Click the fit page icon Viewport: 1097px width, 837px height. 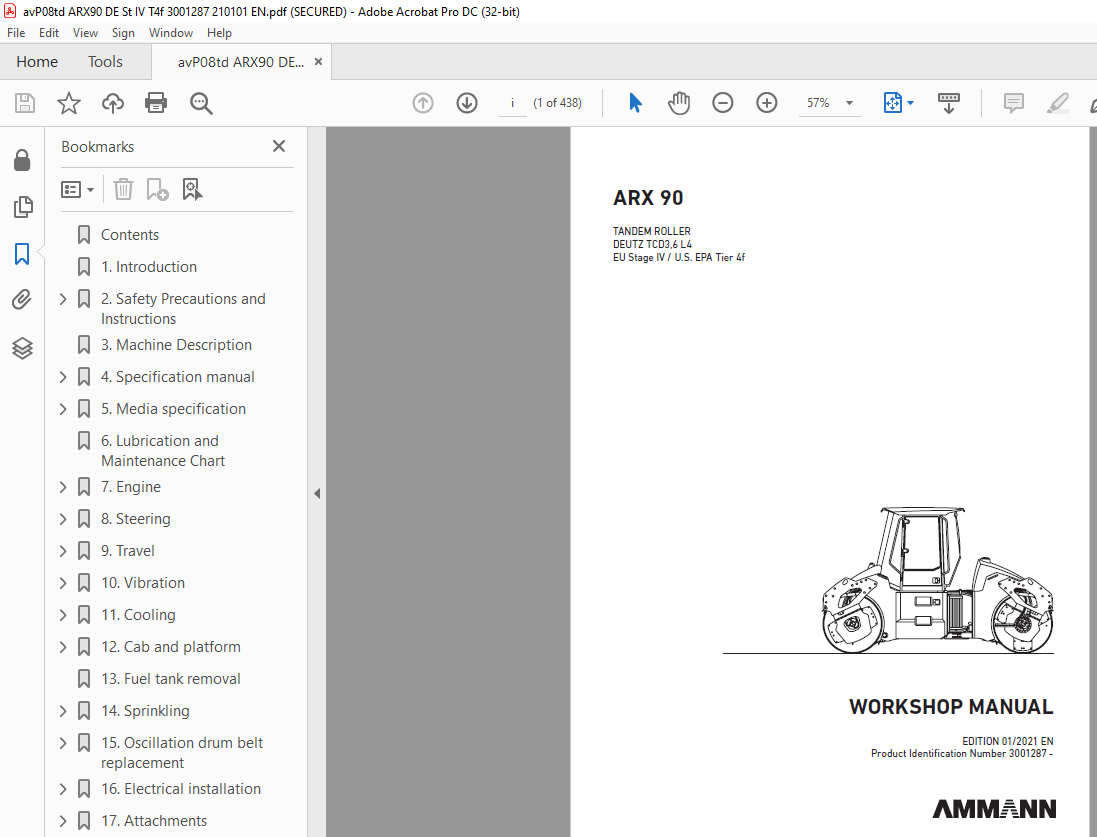(893, 103)
